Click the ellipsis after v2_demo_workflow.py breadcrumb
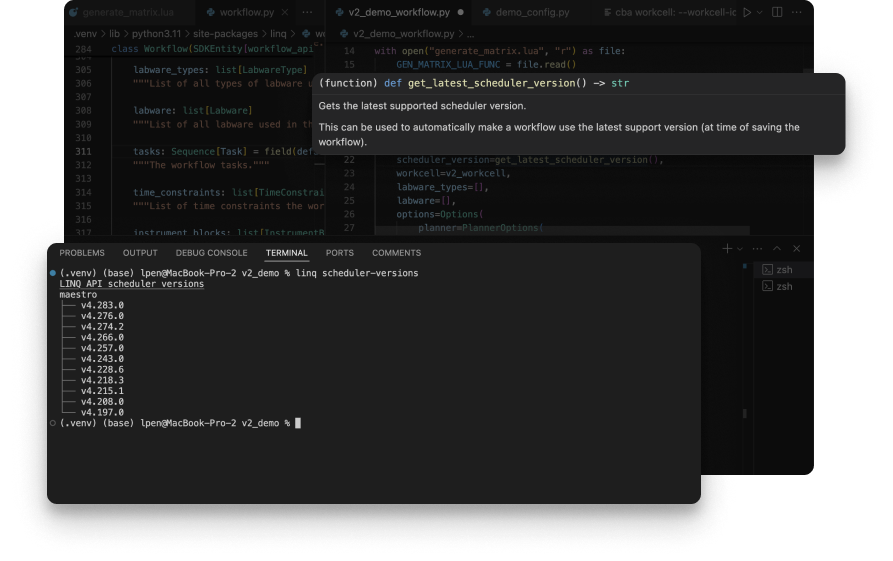Image resolution: width=893 pixels, height=561 pixels. [x=470, y=34]
